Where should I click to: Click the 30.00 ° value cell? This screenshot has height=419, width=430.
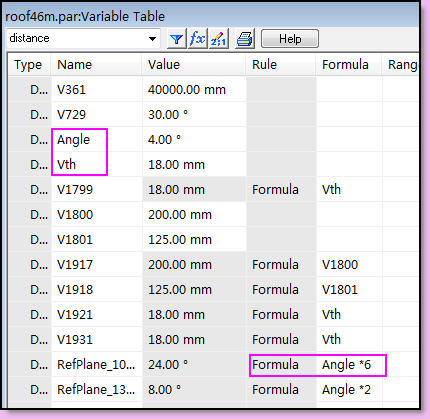point(194,115)
